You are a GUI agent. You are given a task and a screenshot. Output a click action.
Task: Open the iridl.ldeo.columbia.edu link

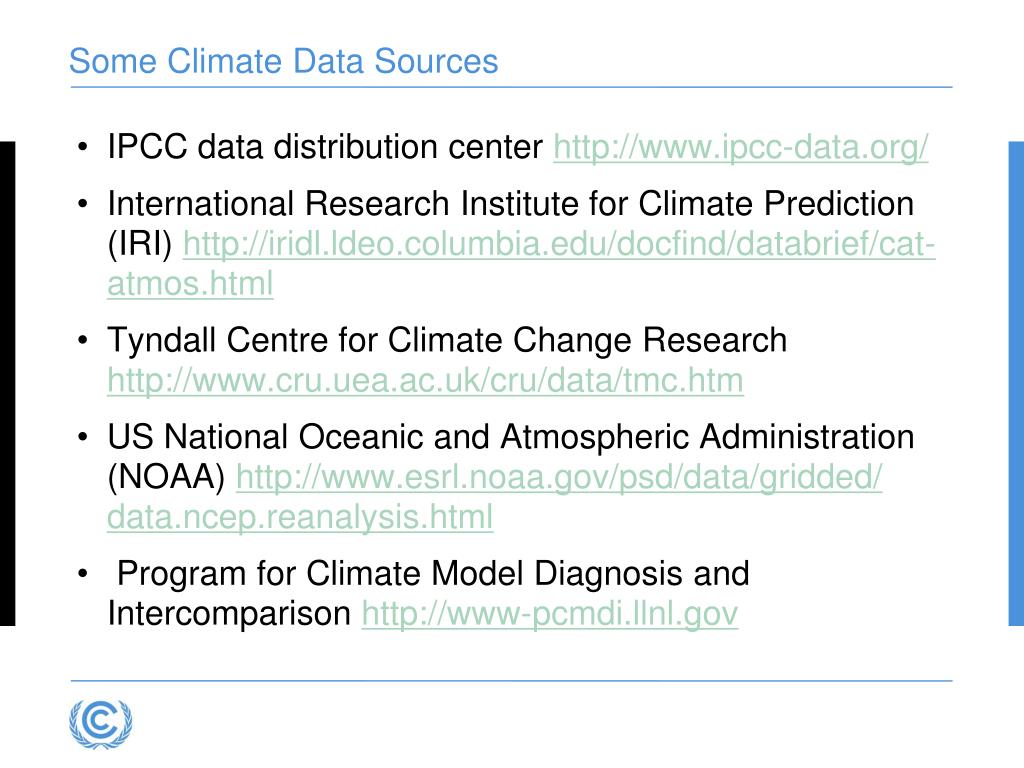[x=559, y=244]
